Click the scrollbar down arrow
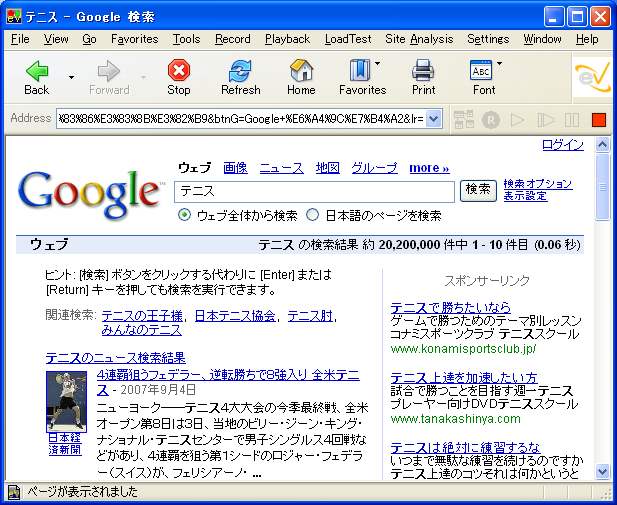Screen dimensions: 617x505 tap(602, 472)
